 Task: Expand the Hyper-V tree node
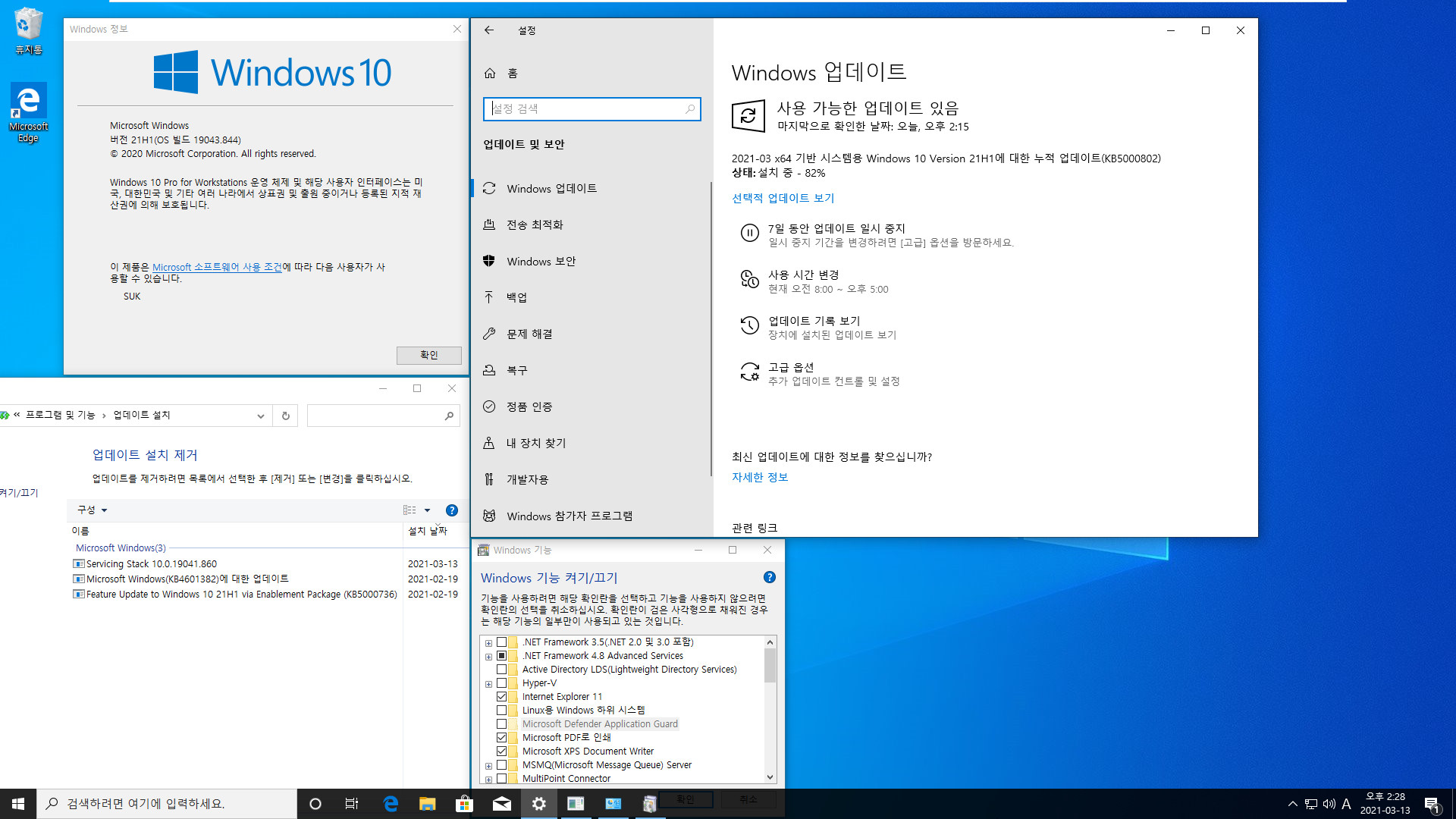point(488,684)
